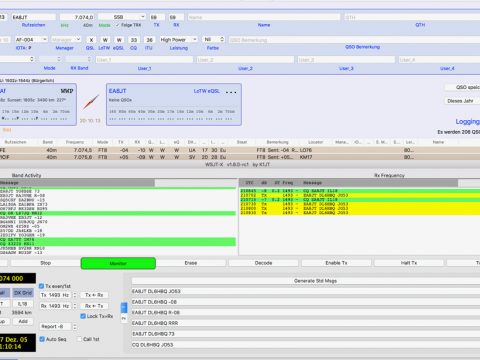Adjust the Tx 1493 Hz stepper
Image resolution: width=480 pixels, height=360 pixels.
click(75, 295)
